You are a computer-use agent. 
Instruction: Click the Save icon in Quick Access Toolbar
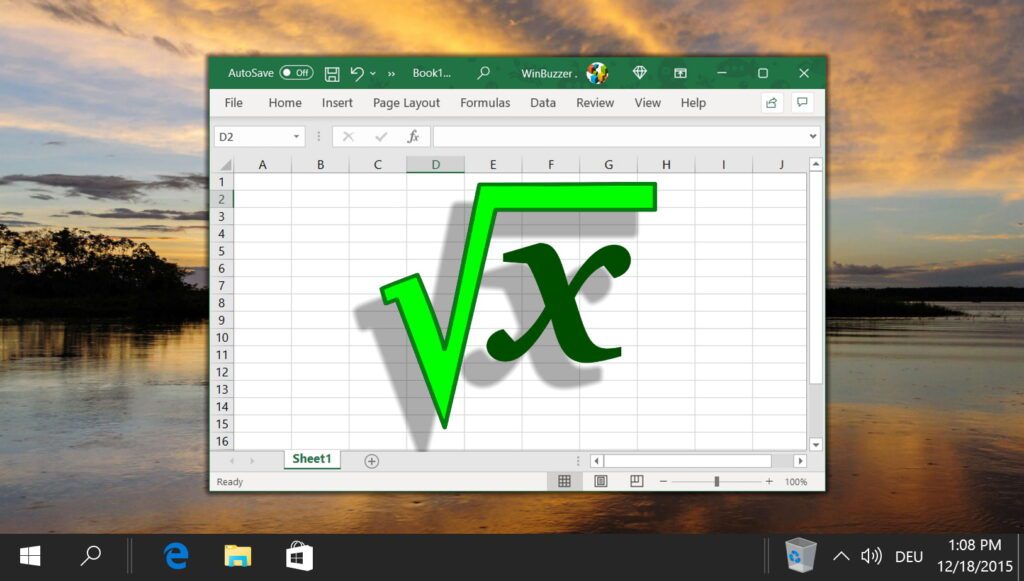tap(332, 73)
